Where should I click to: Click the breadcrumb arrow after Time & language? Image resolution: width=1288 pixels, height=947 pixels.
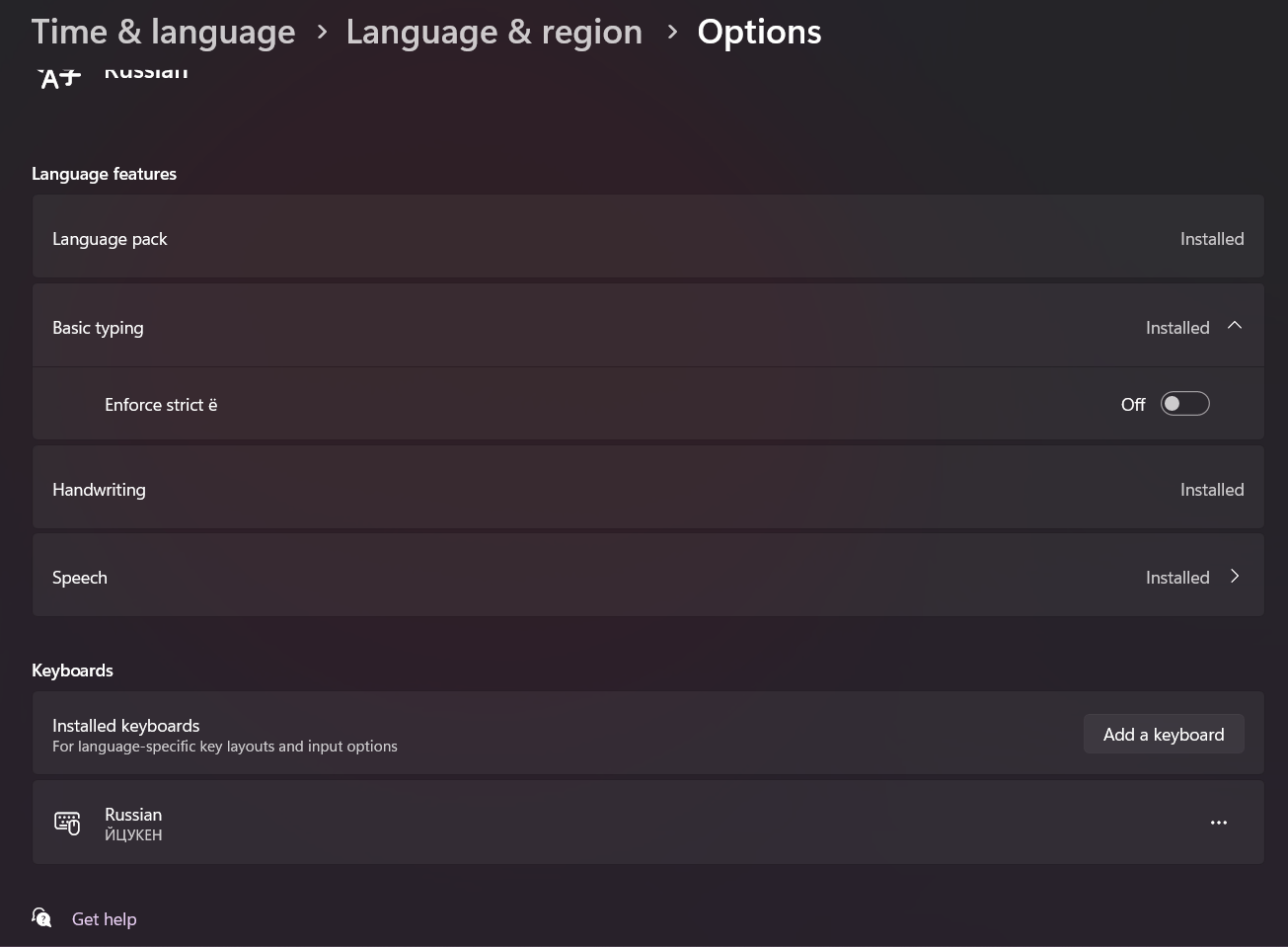[322, 32]
